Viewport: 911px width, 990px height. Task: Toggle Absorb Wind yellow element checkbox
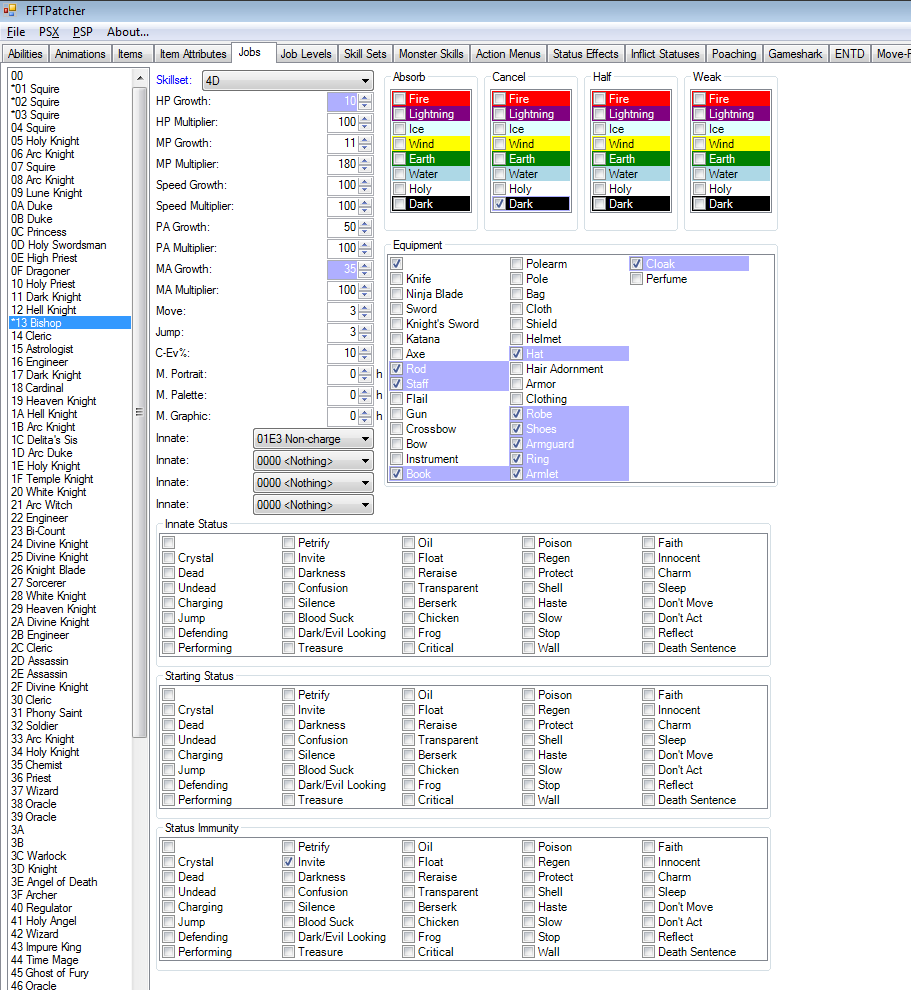coord(400,144)
